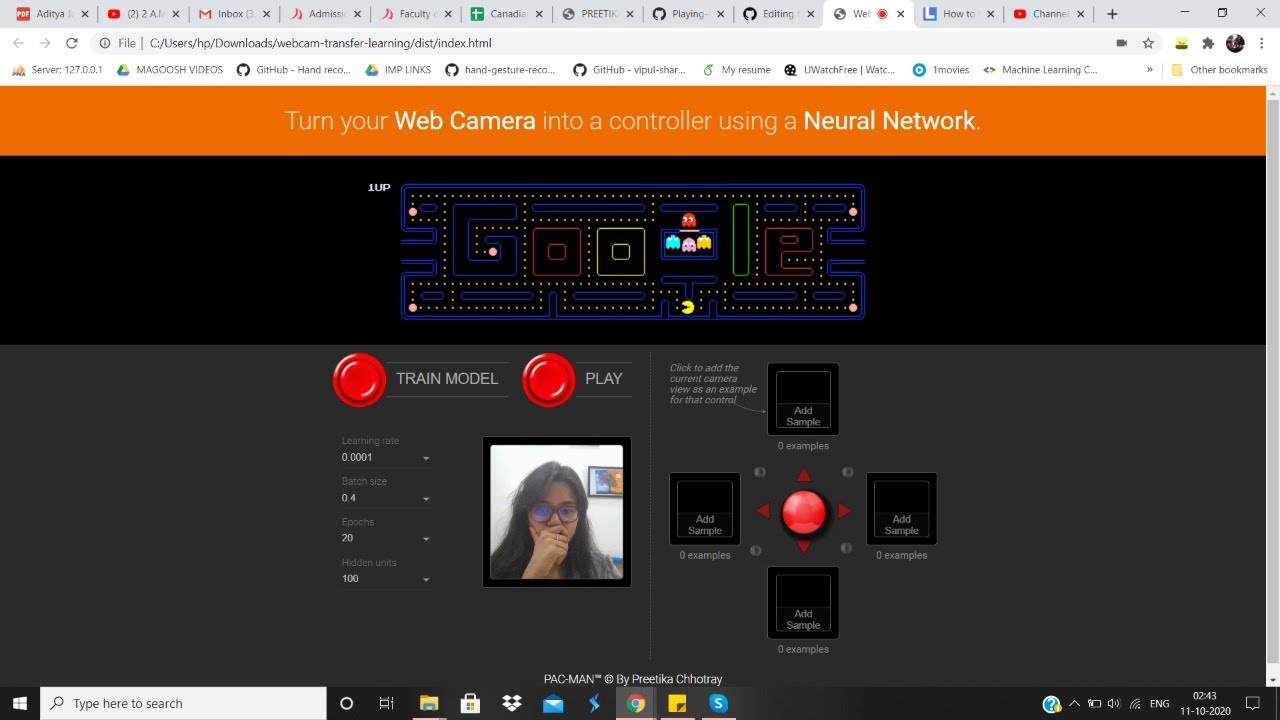Expand the hidden bookmarks chevron
Image resolution: width=1280 pixels, height=720 pixels.
1149,70
